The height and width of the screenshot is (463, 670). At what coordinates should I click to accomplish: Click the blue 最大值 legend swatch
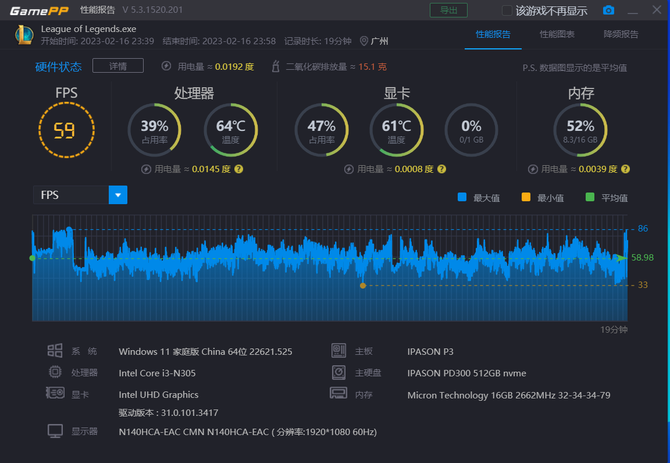point(462,197)
